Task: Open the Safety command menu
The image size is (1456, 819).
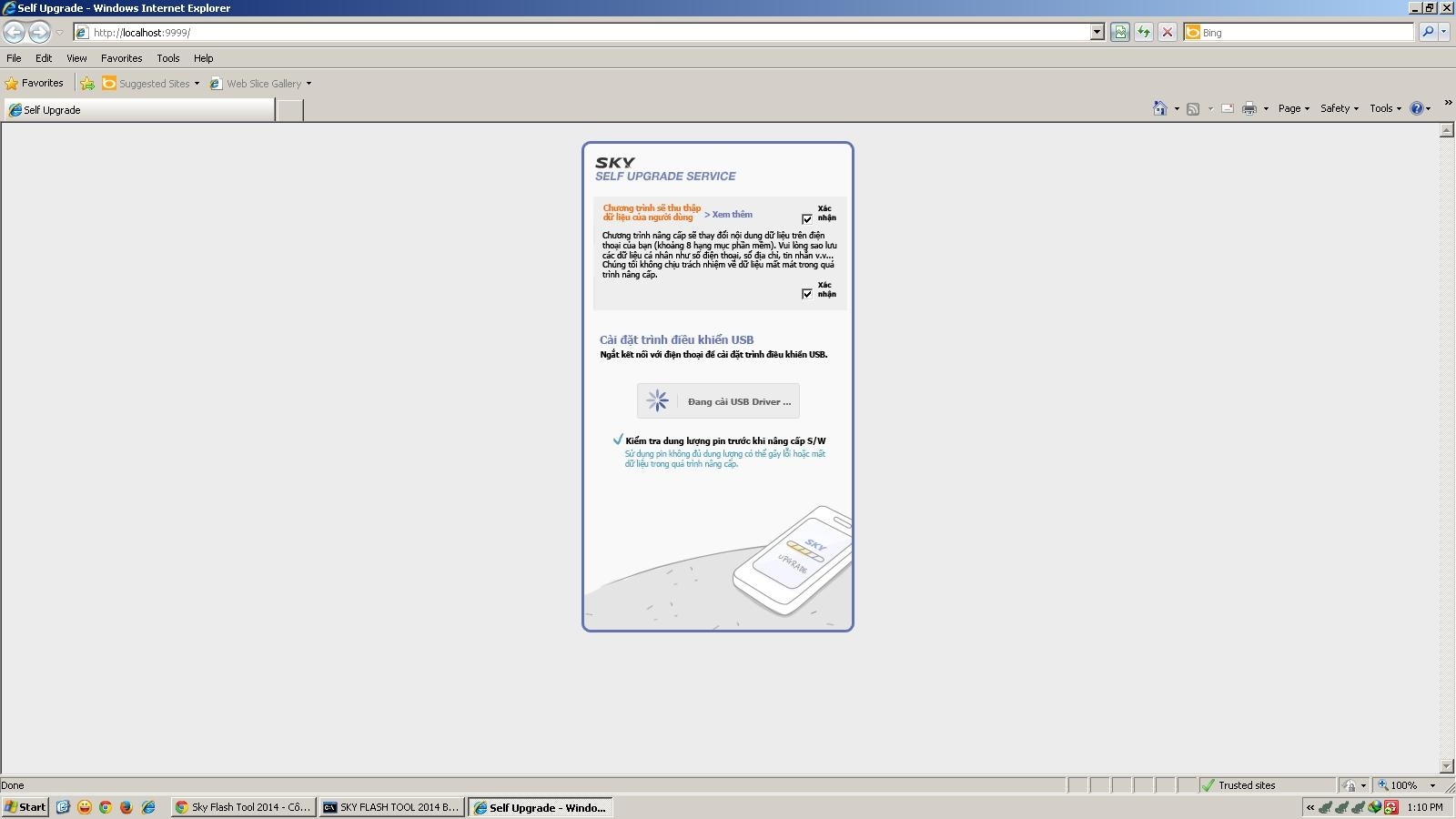Action: tap(1339, 108)
